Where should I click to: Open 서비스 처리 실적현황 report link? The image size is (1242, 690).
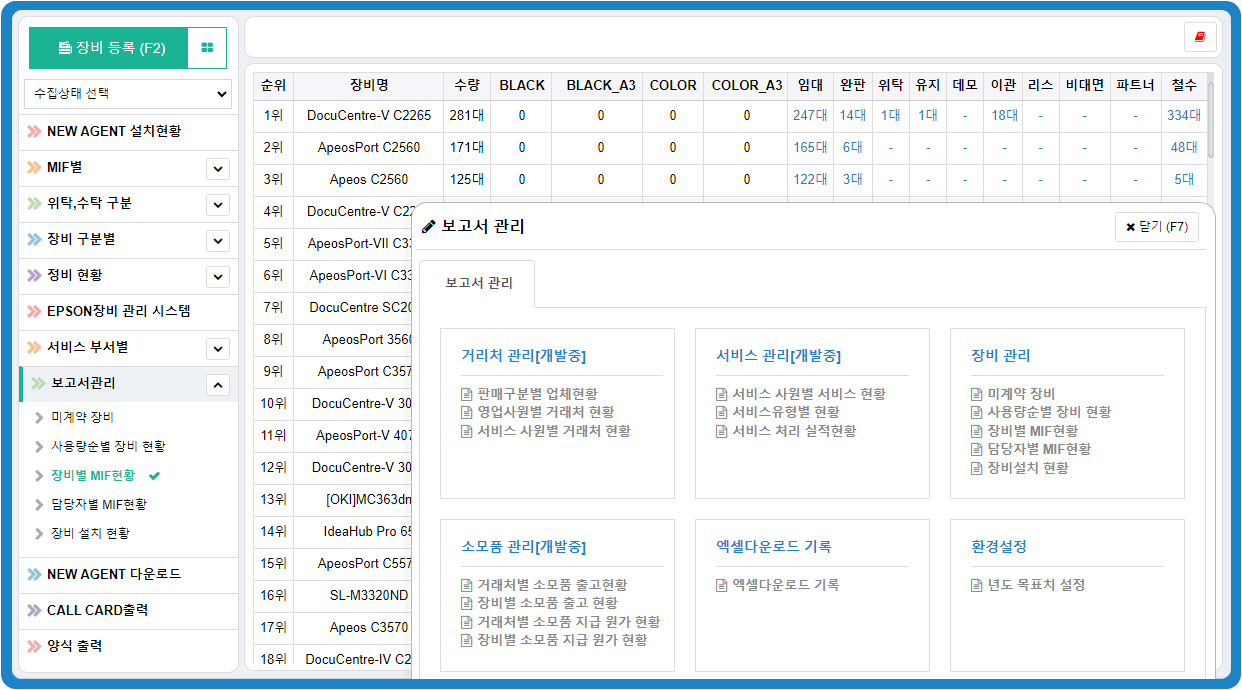click(794, 431)
